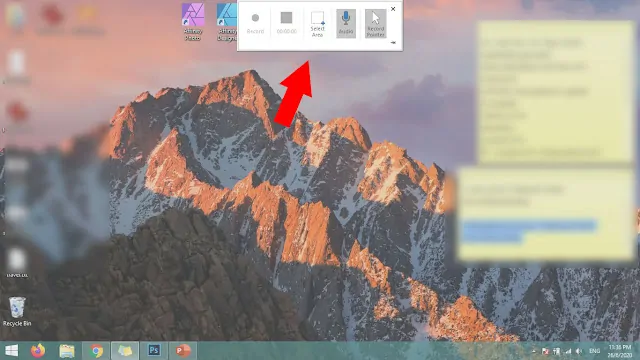
Task: Launch Firefox from the taskbar
Action: pyautogui.click(x=38, y=351)
